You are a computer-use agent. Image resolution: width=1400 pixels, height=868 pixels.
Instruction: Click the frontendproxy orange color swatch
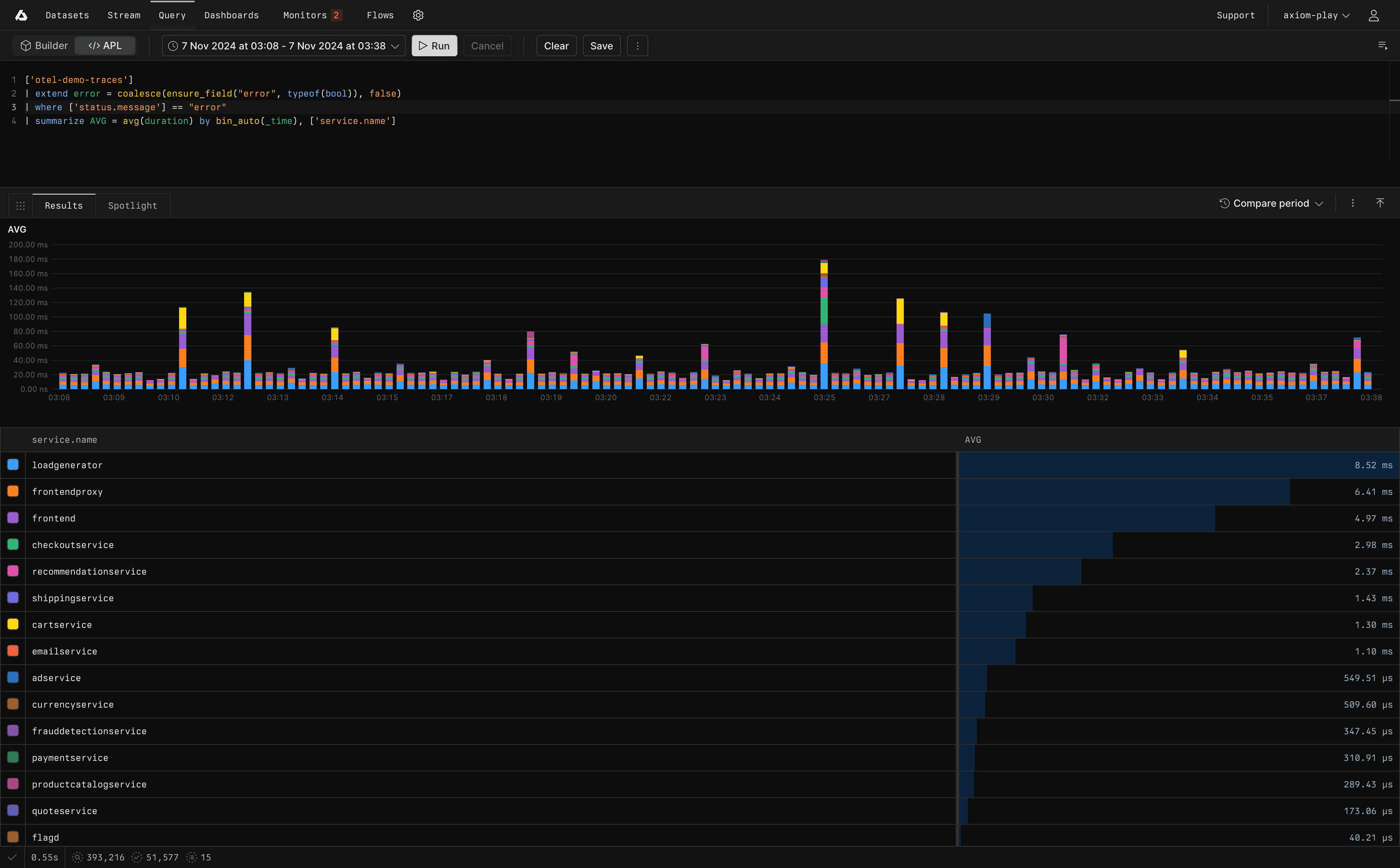coord(13,491)
